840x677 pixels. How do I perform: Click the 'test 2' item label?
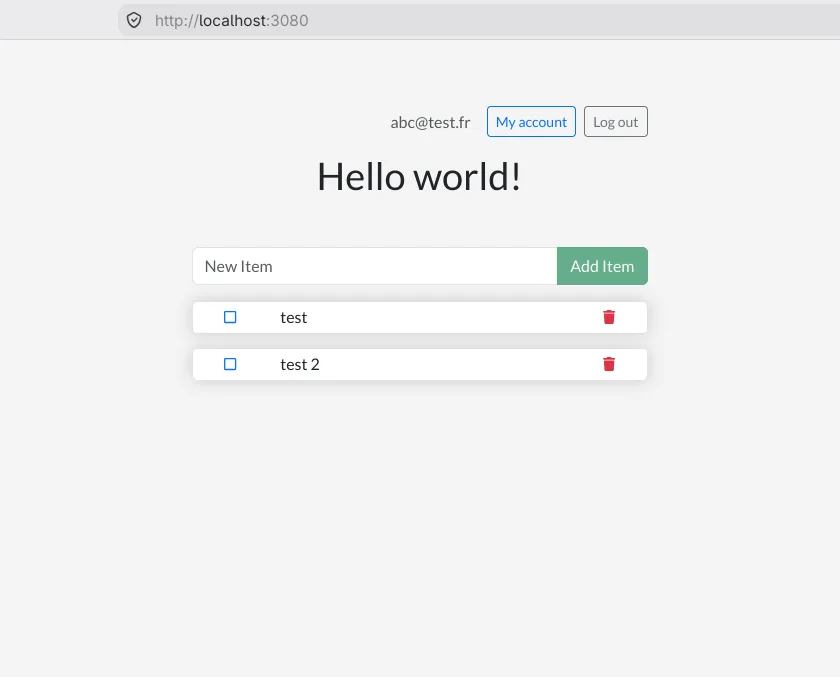click(299, 365)
